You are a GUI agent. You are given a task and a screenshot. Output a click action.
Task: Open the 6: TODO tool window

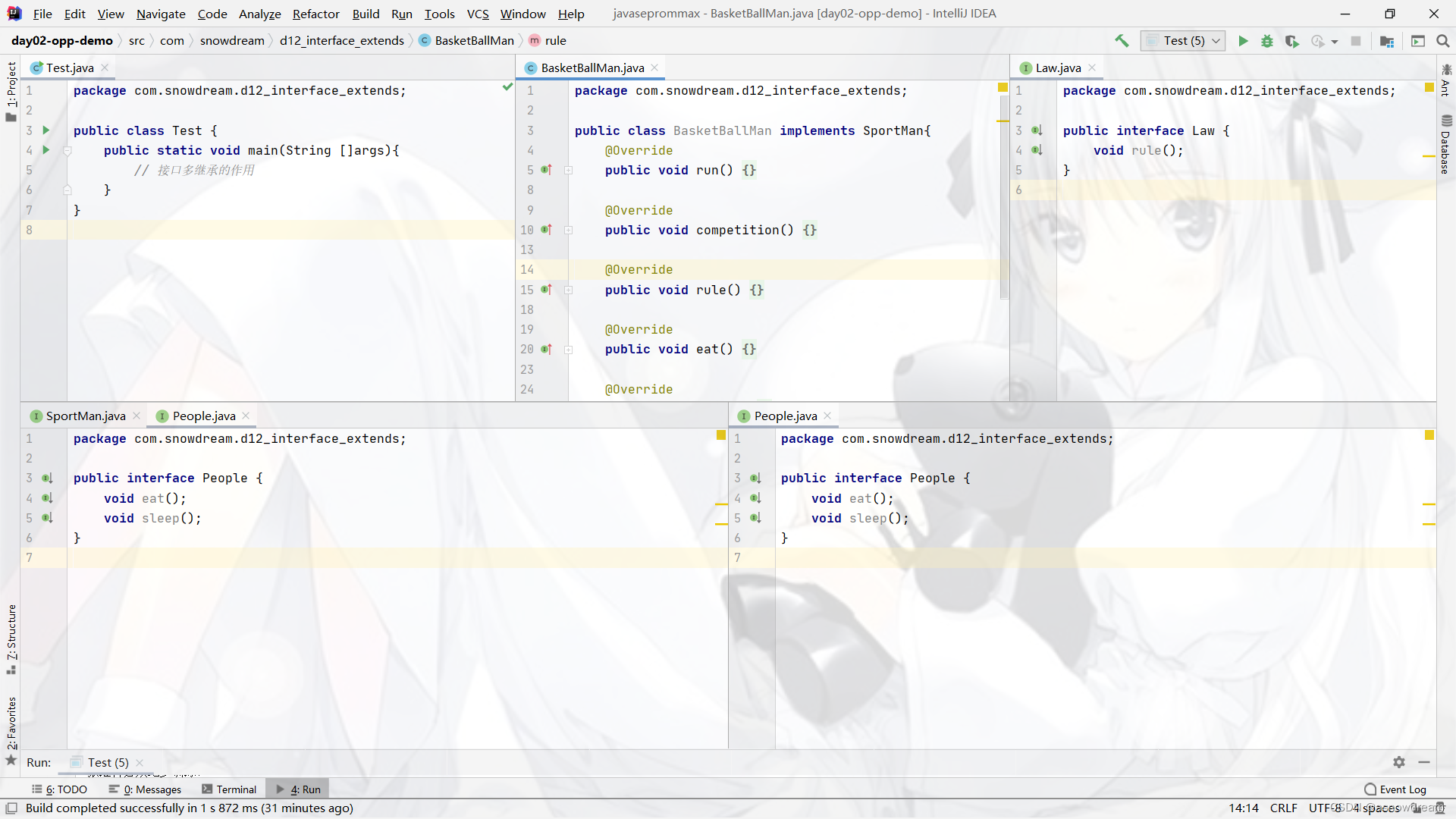[60, 789]
